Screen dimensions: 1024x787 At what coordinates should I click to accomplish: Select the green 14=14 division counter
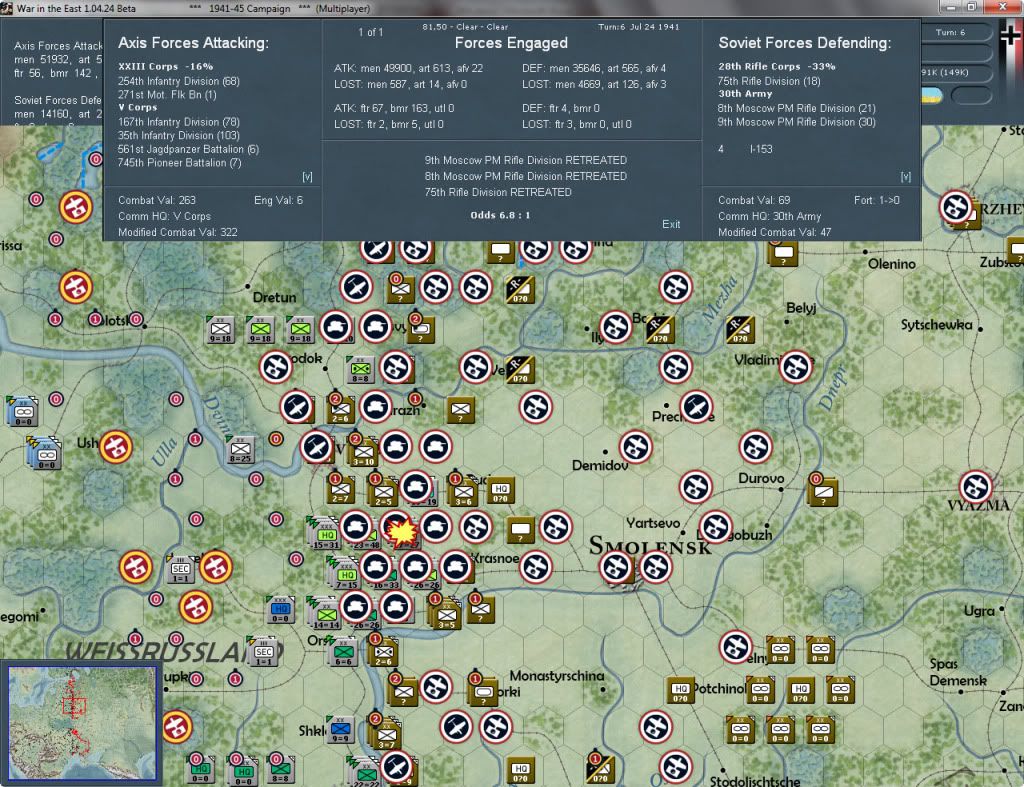[326, 615]
